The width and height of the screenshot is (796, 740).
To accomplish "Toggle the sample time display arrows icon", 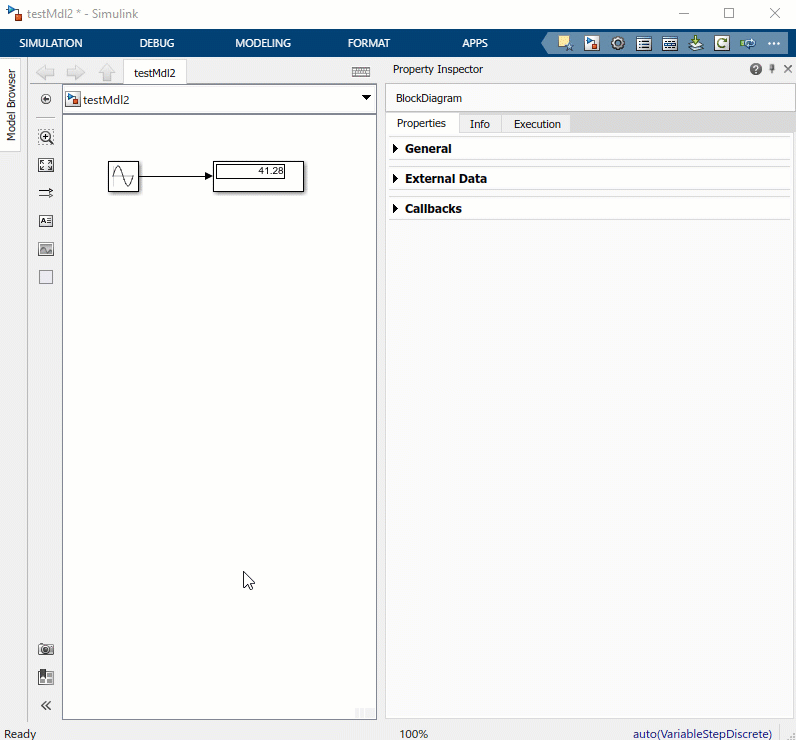I will pos(46,193).
